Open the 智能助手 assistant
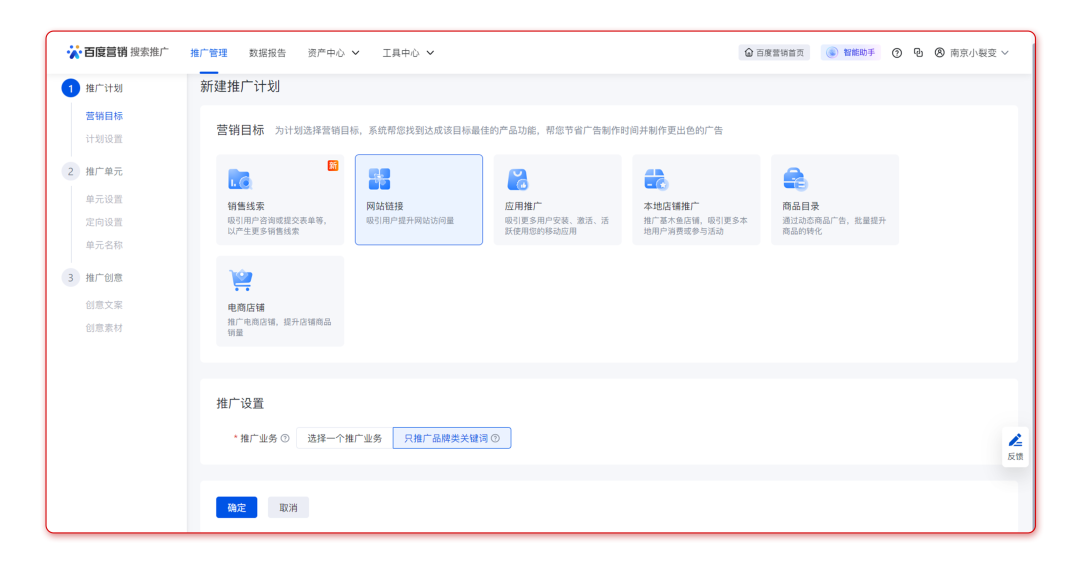Image resolution: width=1080 pixels, height=564 pixels. tap(851, 53)
